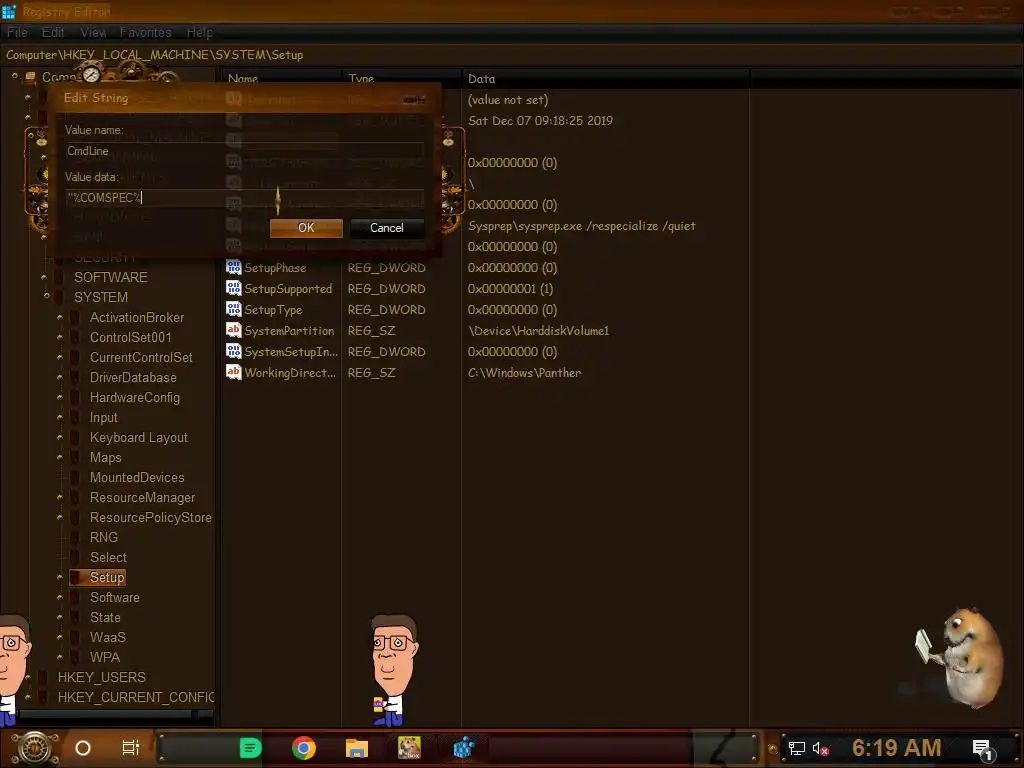Select the SystemPartition string icon
This screenshot has width=1024, height=768.
point(233,330)
